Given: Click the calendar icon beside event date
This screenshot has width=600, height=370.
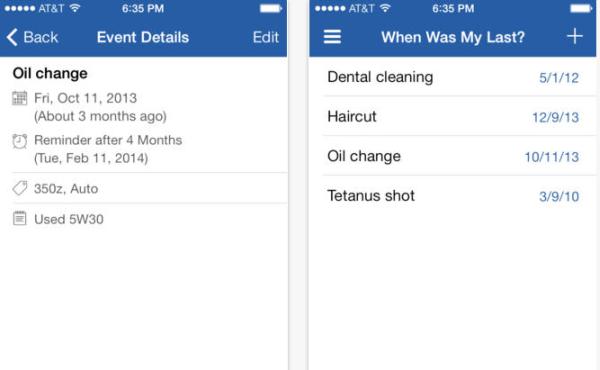Looking at the screenshot, I should [20, 98].
